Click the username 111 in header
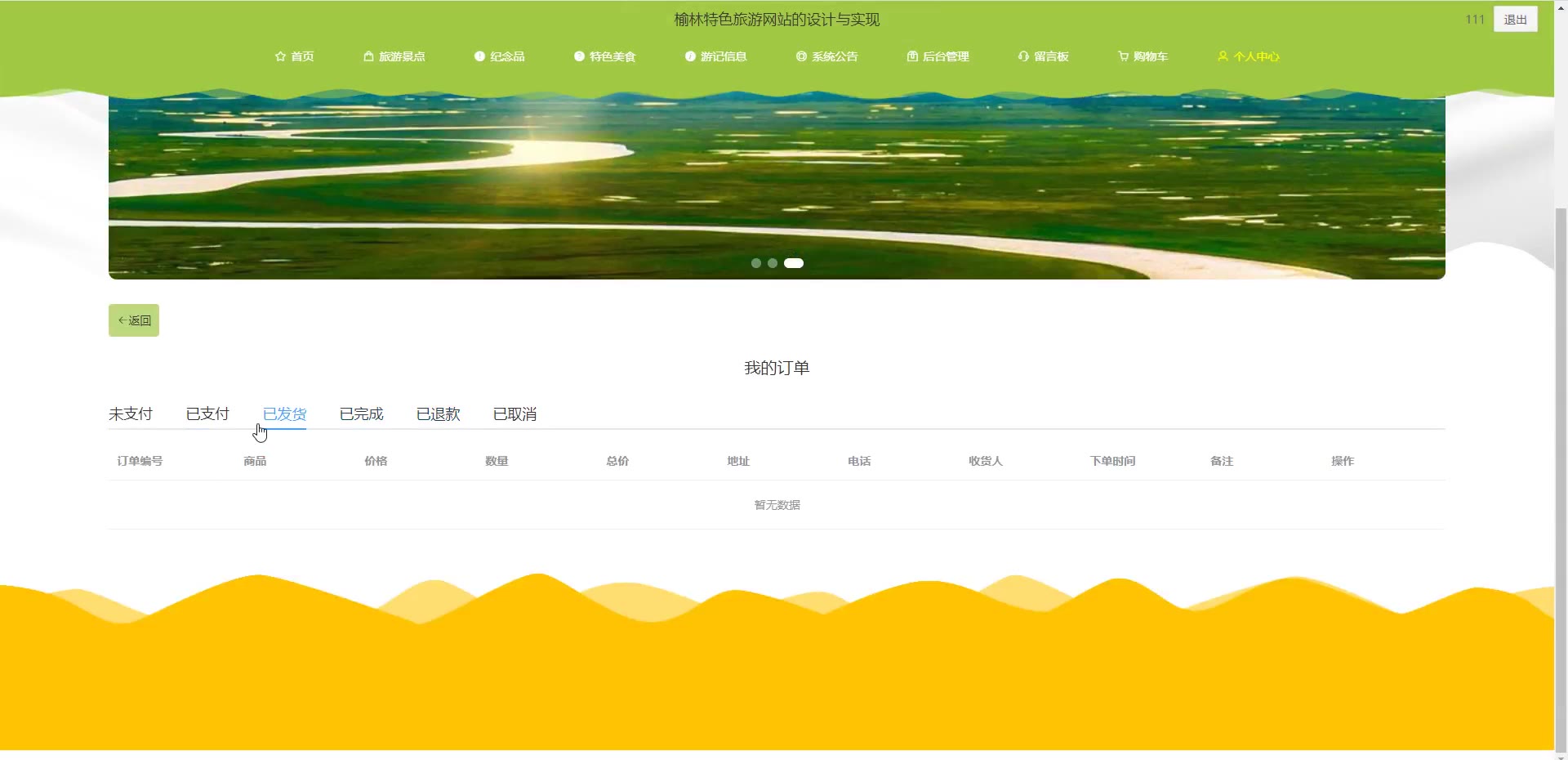 pos(1475,20)
